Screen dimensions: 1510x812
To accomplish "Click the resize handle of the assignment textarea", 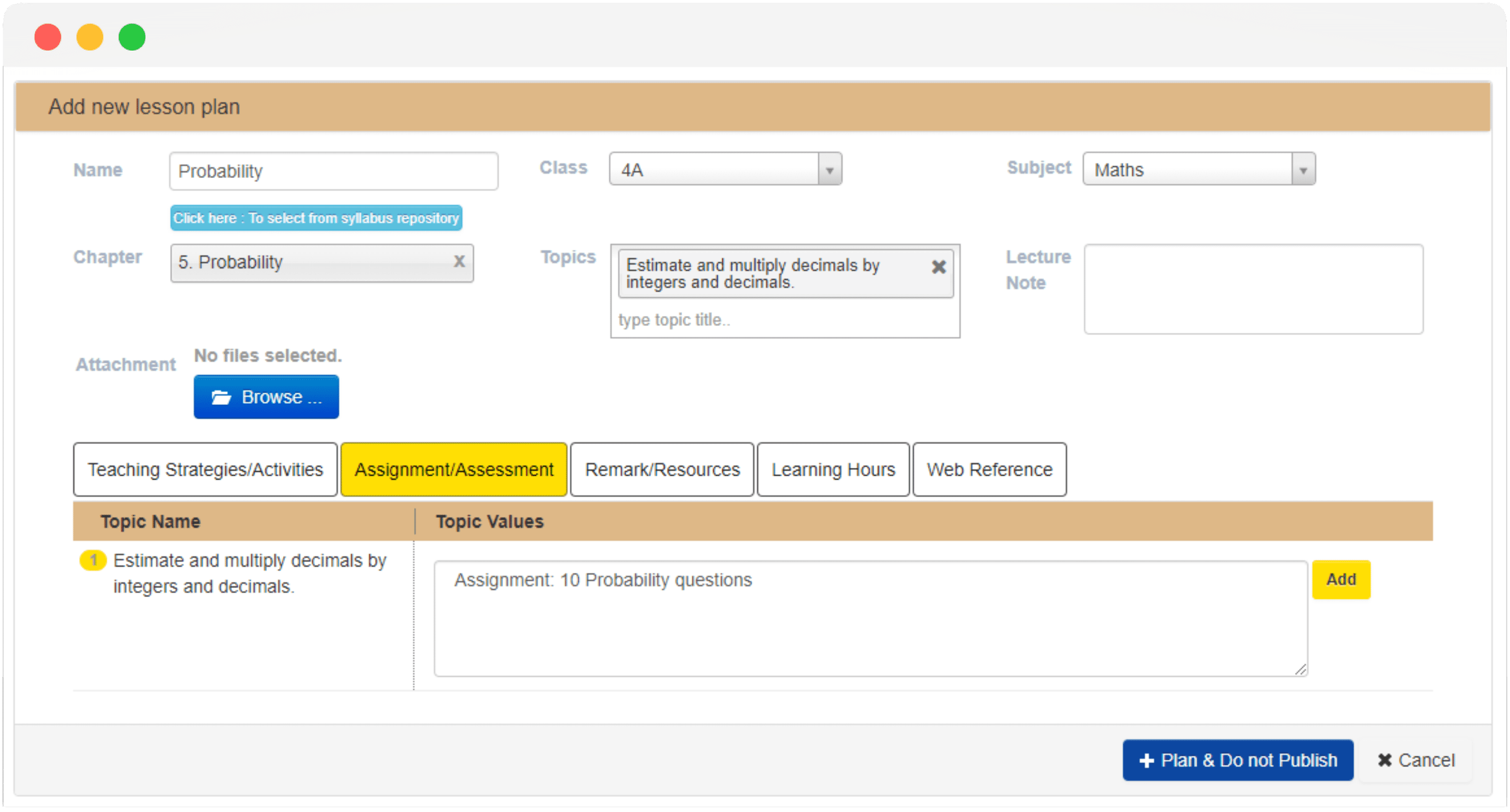I will tap(1300, 669).
